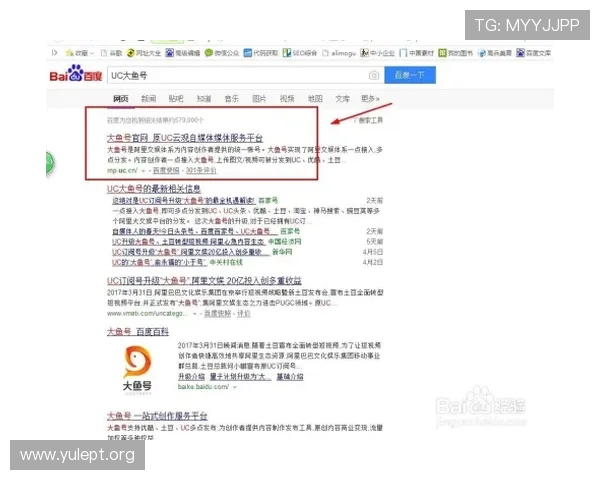Expand the arrow beside baike.baidu.com/
Image resolution: width=600 pixels, height=480 pixels.
pyautogui.click(x=235, y=387)
